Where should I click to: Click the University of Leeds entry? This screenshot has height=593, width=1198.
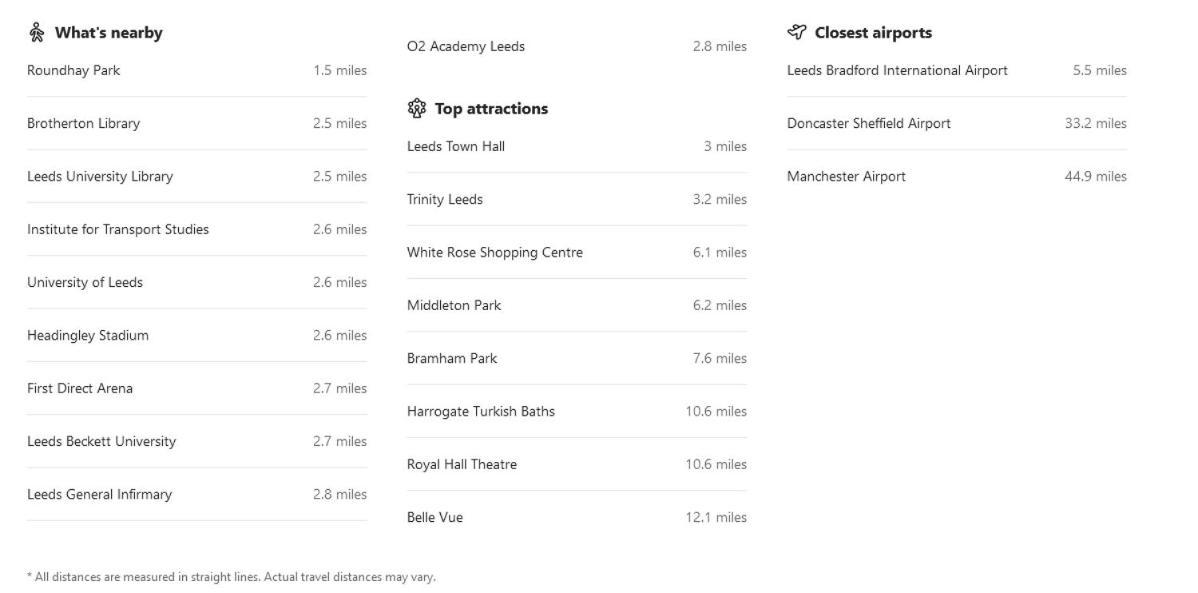pos(196,282)
